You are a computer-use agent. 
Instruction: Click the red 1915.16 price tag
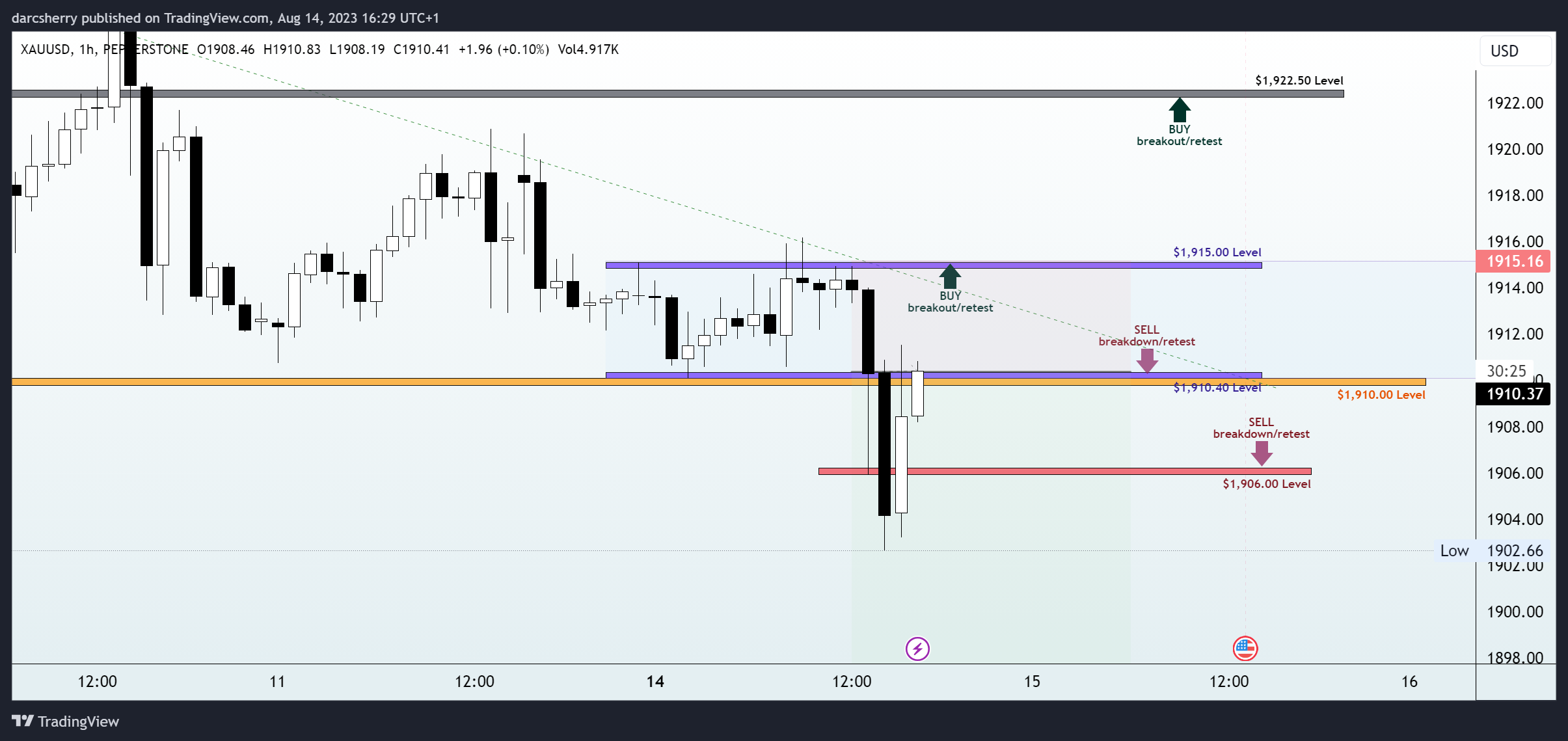[x=1513, y=262]
